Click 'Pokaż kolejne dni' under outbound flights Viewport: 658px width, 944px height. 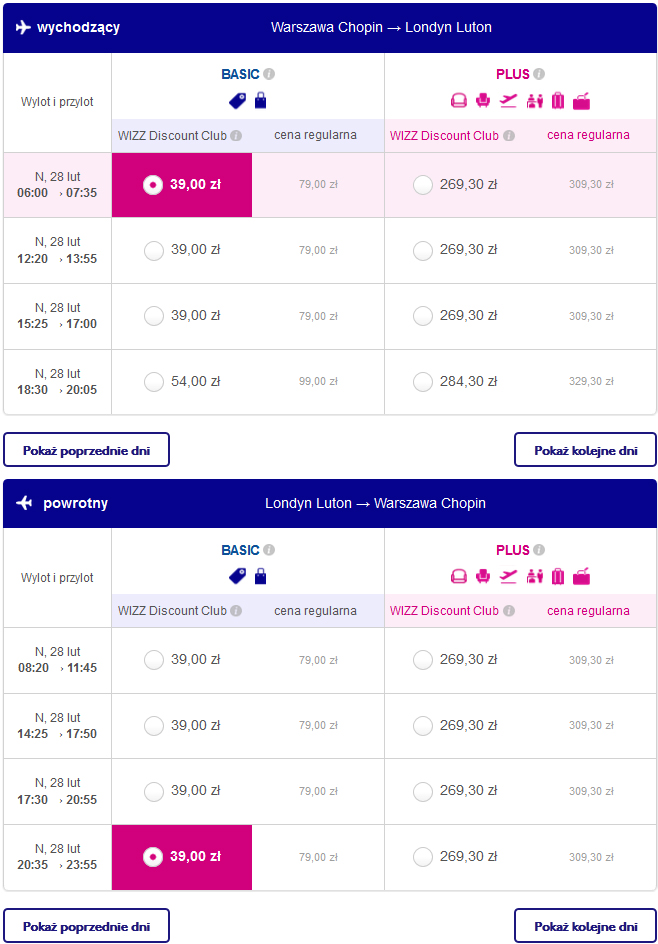pyautogui.click(x=585, y=450)
